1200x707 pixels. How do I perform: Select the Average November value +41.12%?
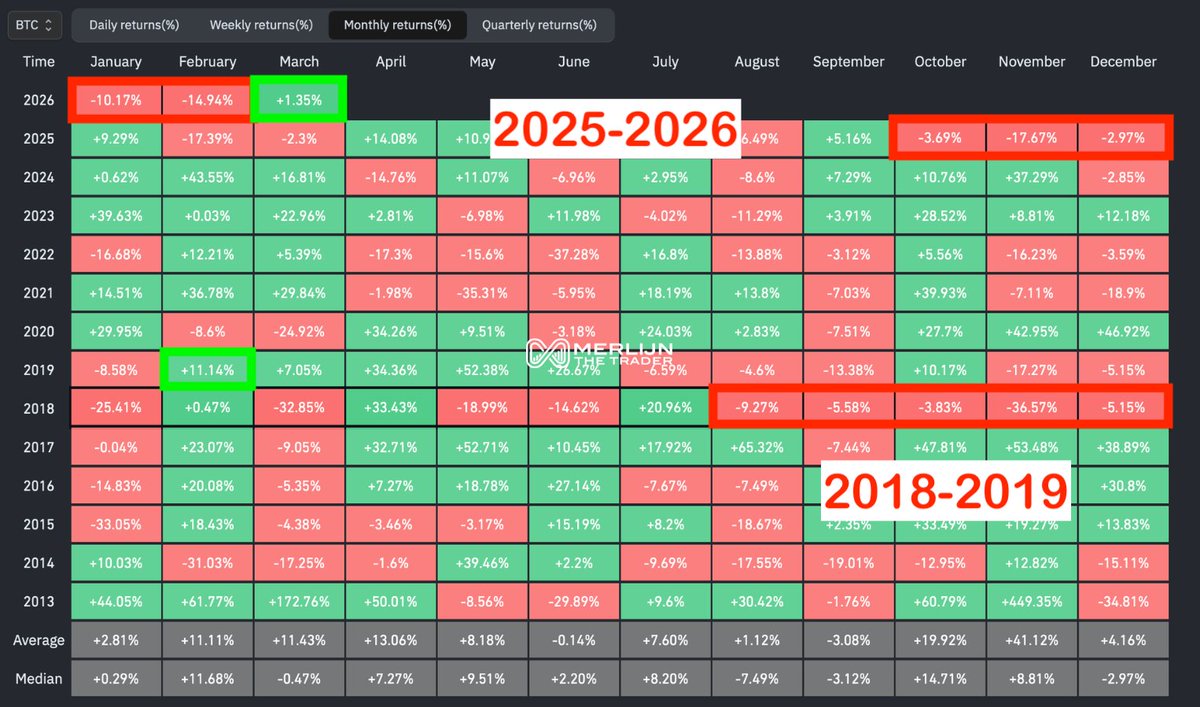click(1032, 641)
